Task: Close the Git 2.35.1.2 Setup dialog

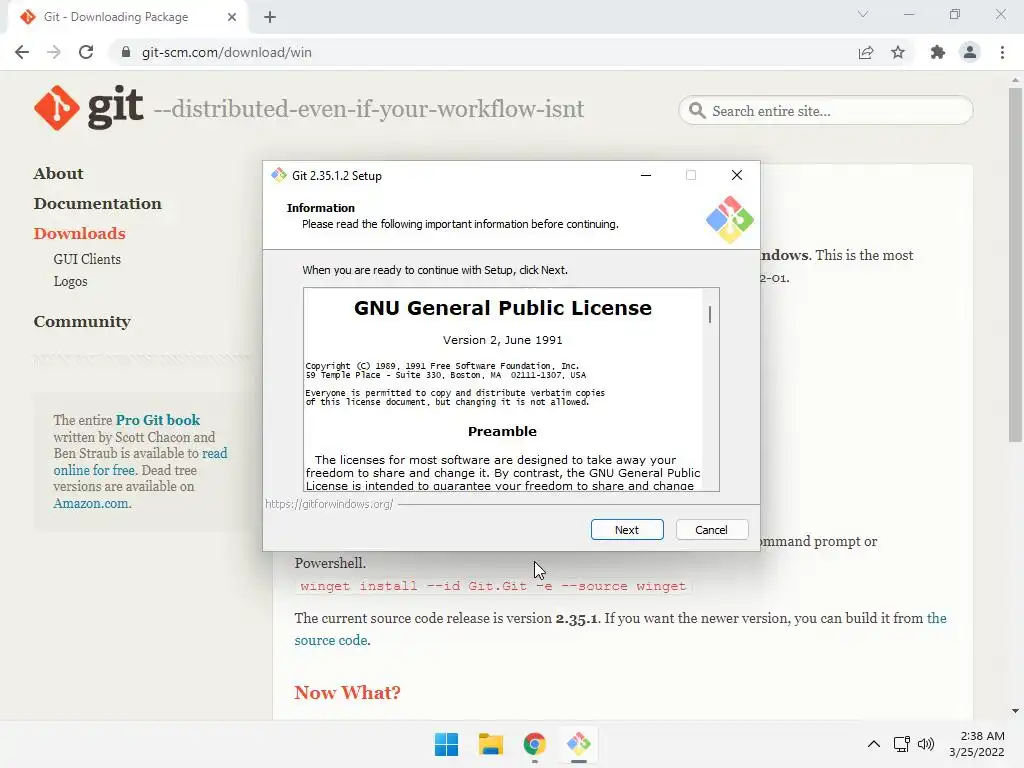Action: pos(737,175)
